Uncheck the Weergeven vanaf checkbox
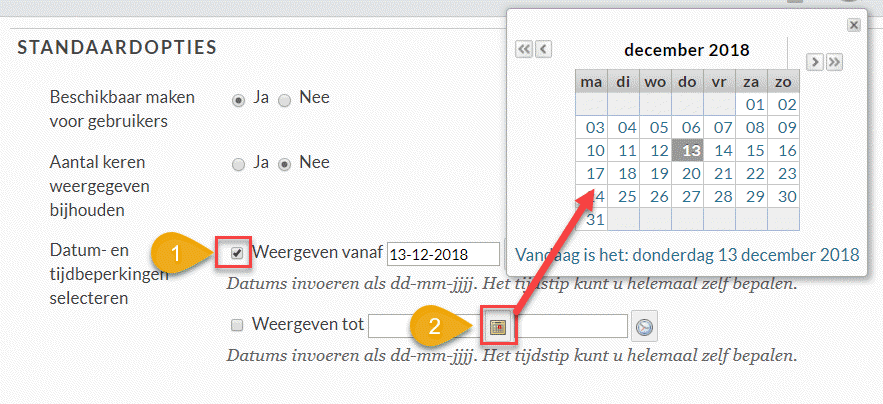The width and height of the screenshot is (883, 404). 237,254
